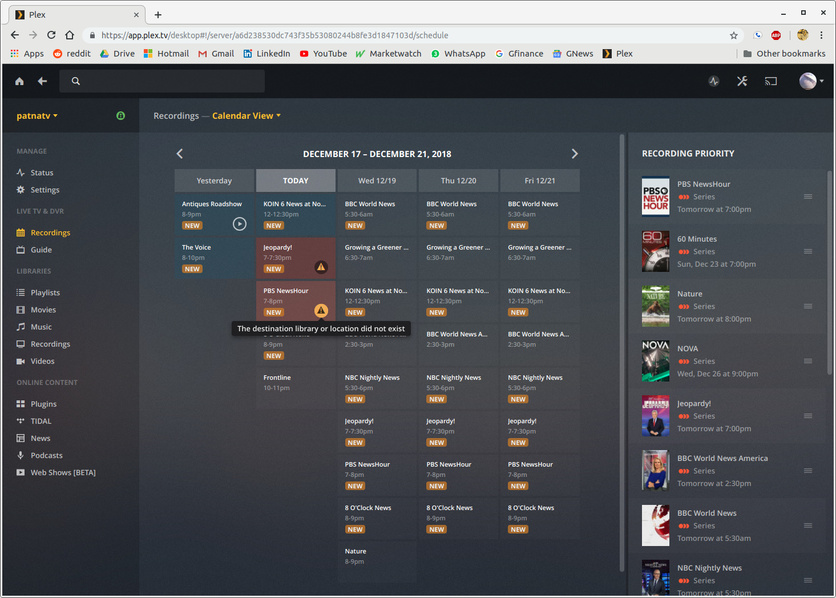Open the YouTube bookmark
Viewport: 836px width, 598px height.
[x=323, y=53]
